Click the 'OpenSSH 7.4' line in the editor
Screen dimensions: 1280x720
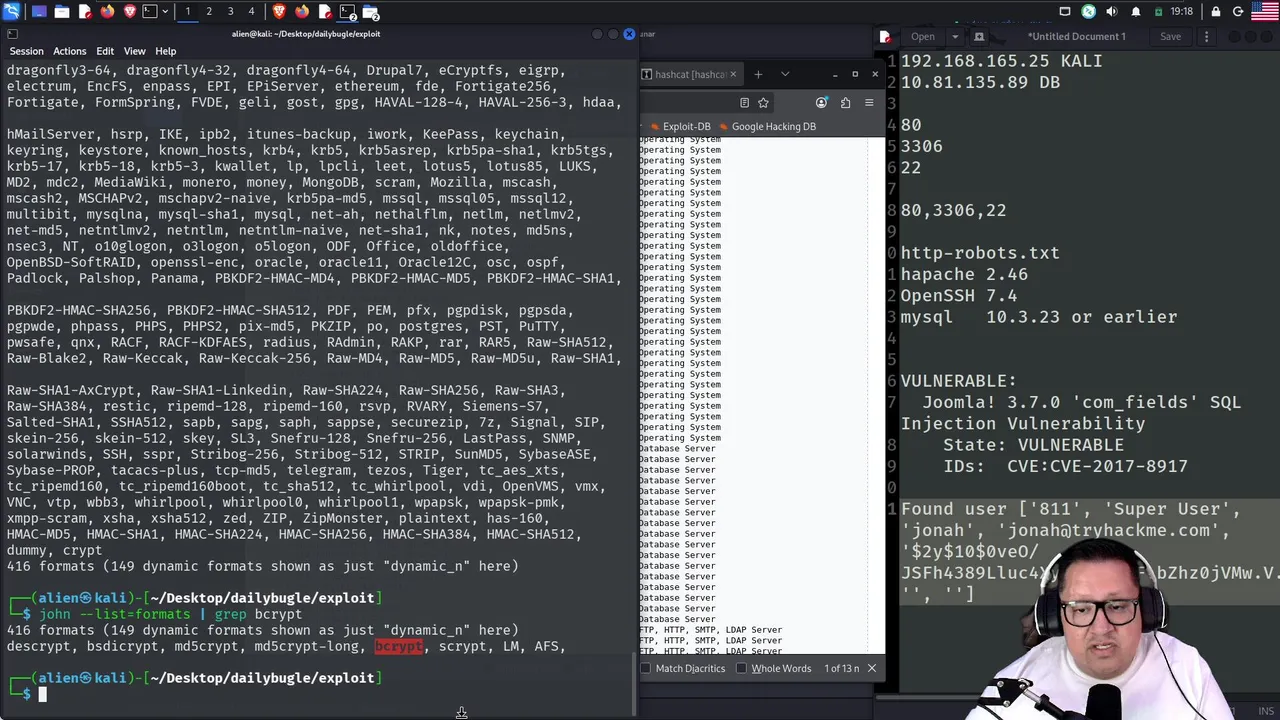pyautogui.click(x=959, y=296)
